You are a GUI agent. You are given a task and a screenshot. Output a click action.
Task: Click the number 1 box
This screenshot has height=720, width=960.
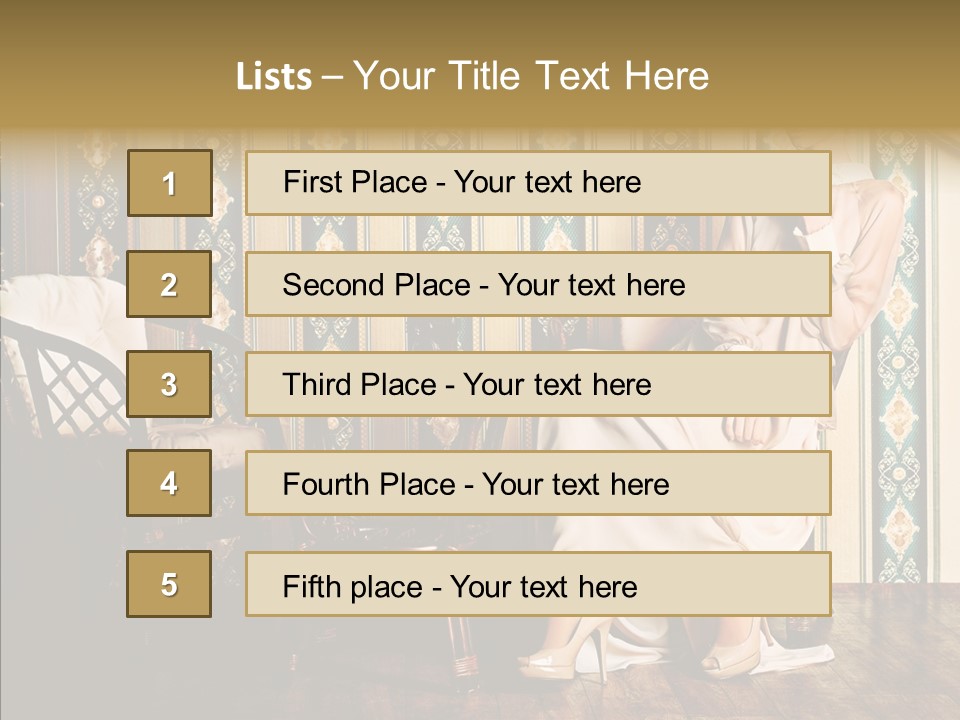point(169,183)
